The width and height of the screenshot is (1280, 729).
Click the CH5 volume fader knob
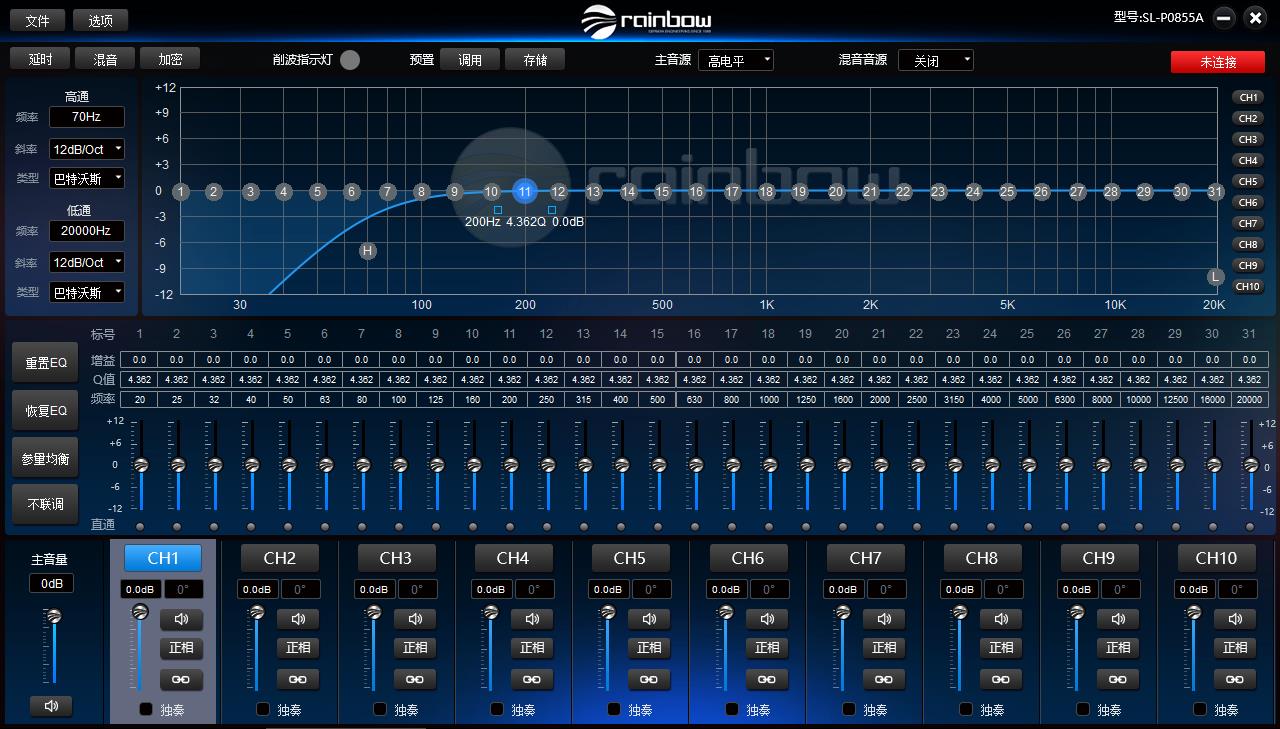608,612
